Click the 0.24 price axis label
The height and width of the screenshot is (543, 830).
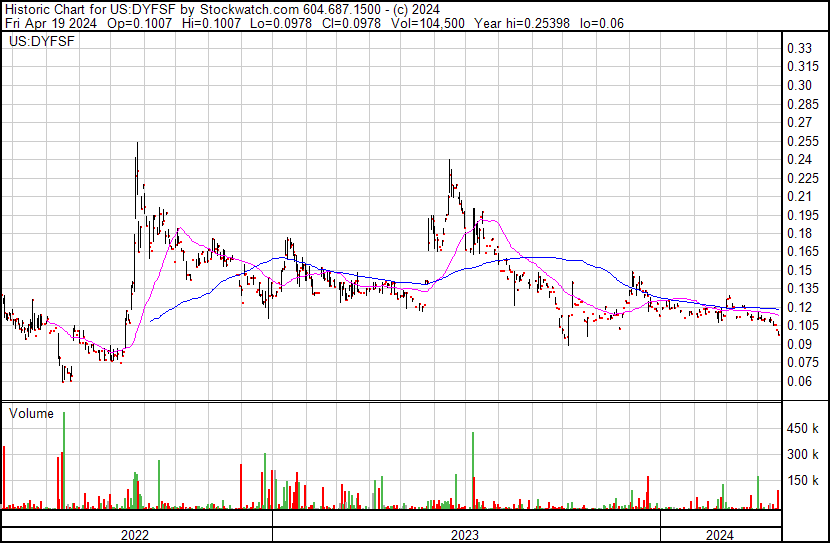point(798,160)
